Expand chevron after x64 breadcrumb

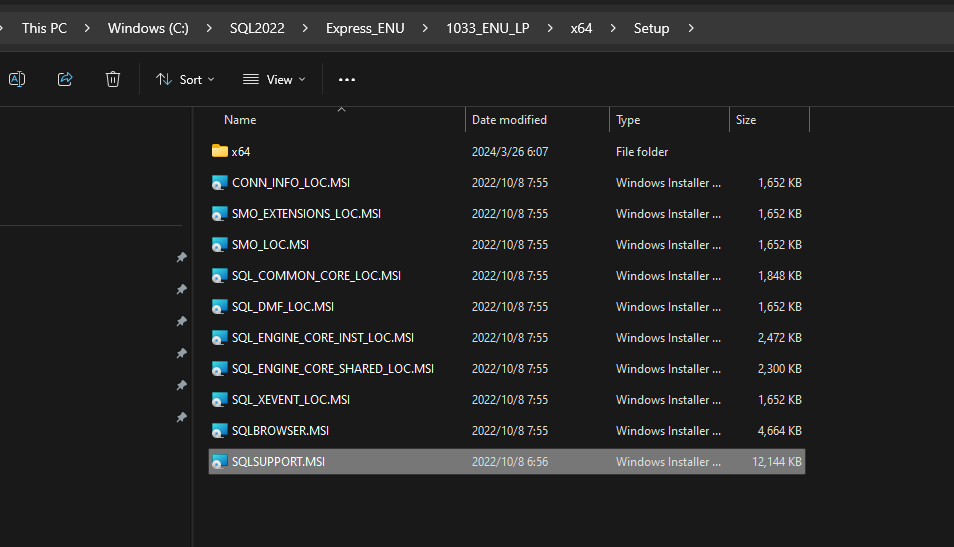click(x=613, y=28)
